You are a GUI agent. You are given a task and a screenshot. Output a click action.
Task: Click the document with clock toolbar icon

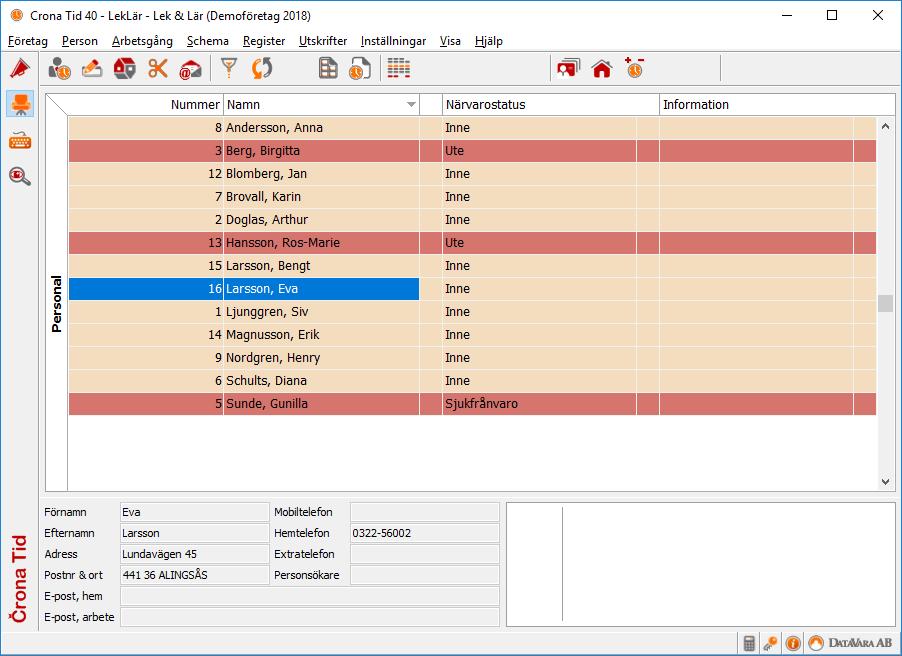point(360,68)
